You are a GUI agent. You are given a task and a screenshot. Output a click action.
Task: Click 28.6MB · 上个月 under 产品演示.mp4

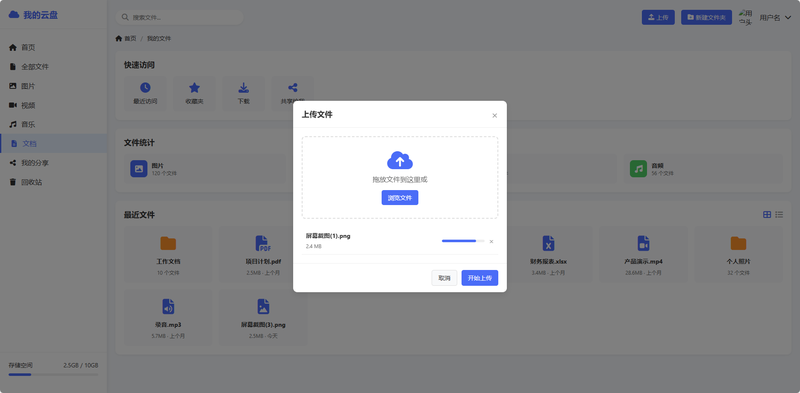(643, 273)
